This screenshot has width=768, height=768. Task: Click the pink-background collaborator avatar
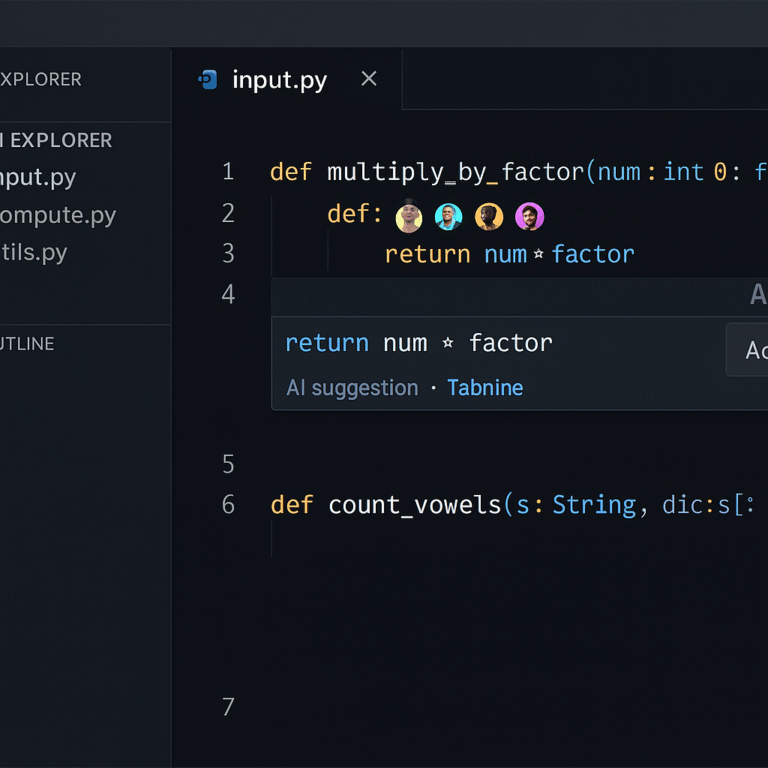click(x=529, y=216)
